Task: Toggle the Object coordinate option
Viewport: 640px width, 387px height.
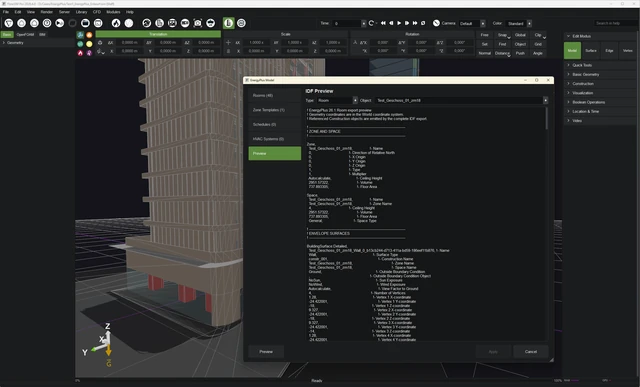Action: click(x=520, y=44)
